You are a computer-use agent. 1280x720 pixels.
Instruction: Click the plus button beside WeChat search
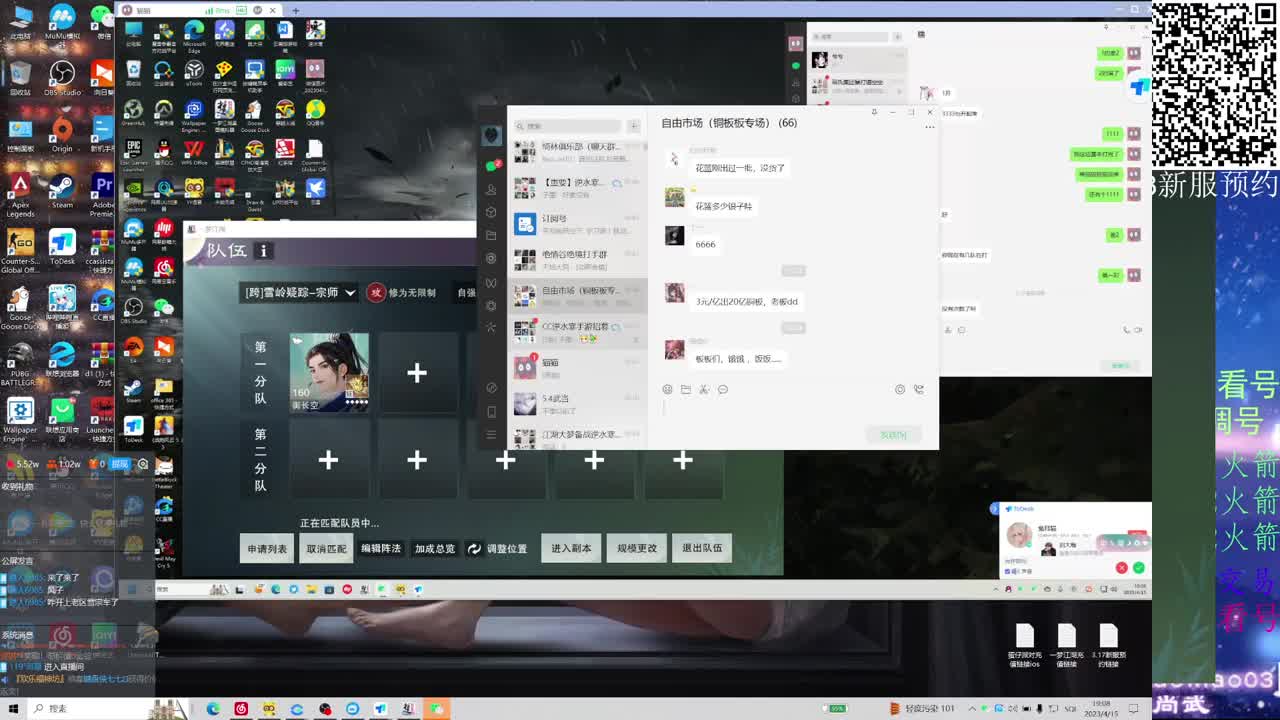pyautogui.click(x=634, y=126)
